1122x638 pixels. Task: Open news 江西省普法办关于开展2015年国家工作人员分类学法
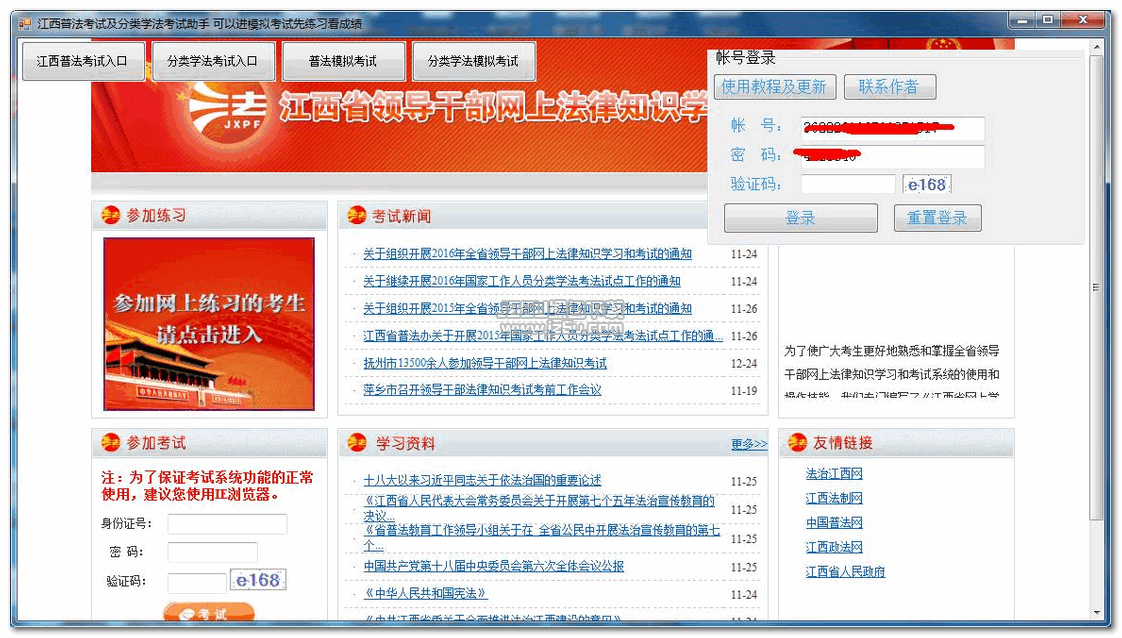(x=543, y=335)
